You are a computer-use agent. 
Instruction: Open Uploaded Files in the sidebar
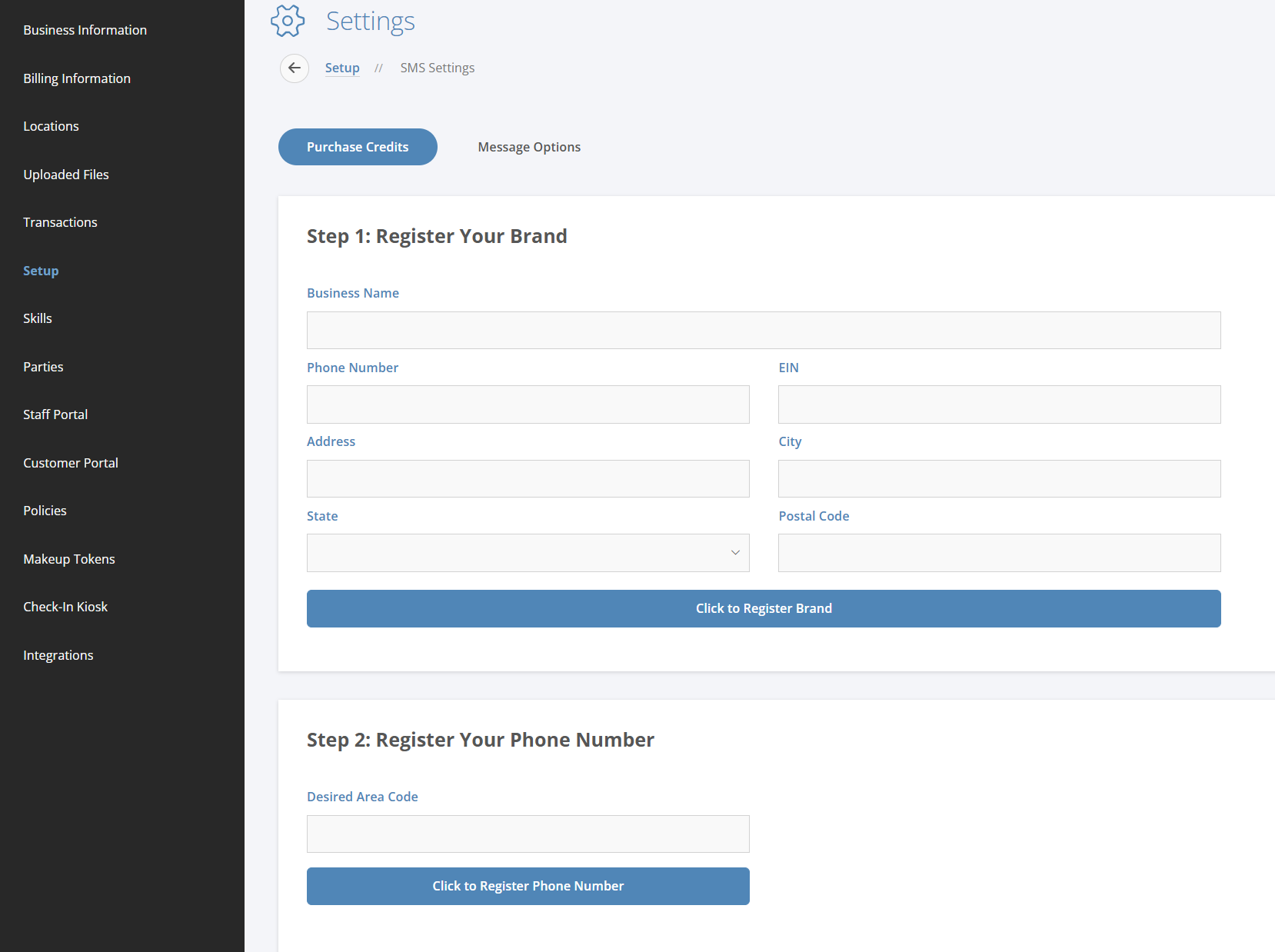pyautogui.click(x=66, y=175)
